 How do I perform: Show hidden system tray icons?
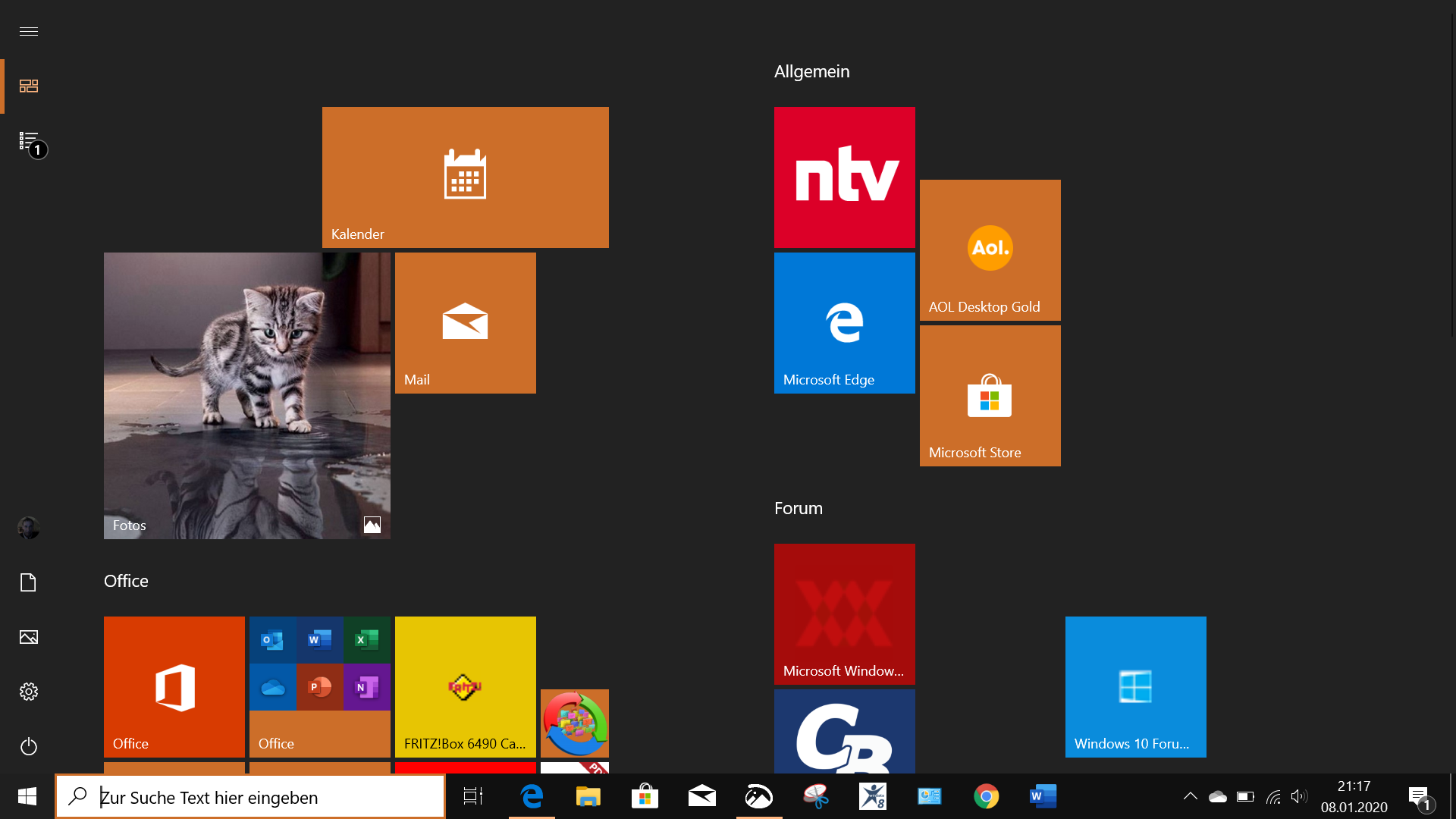1190,796
